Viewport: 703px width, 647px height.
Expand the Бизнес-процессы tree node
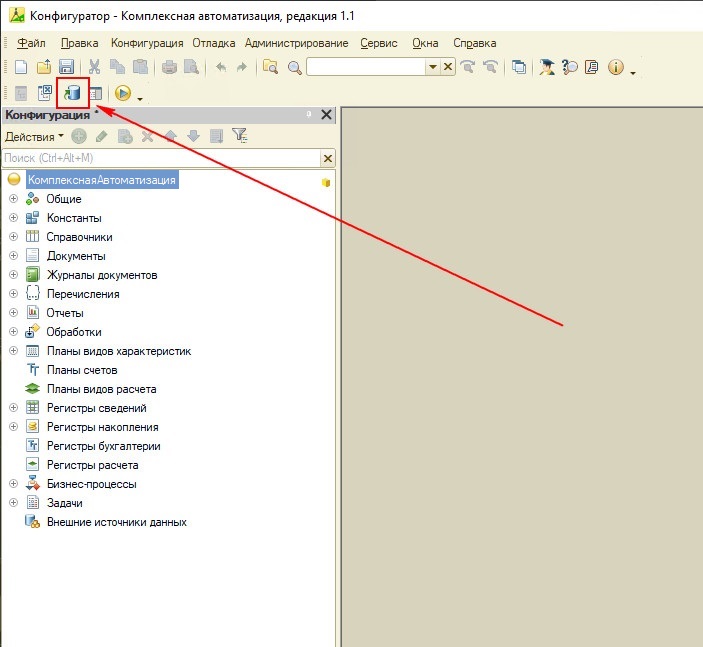[x=13, y=483]
